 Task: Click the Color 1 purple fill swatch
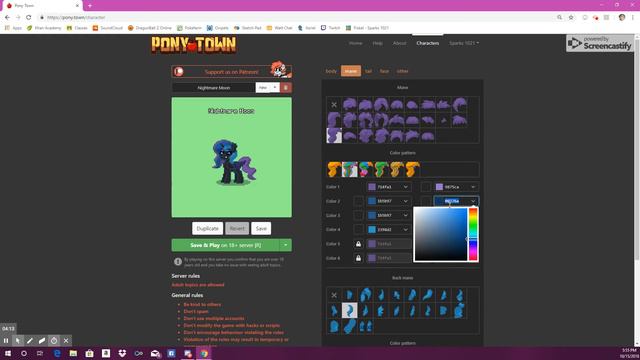(x=372, y=187)
